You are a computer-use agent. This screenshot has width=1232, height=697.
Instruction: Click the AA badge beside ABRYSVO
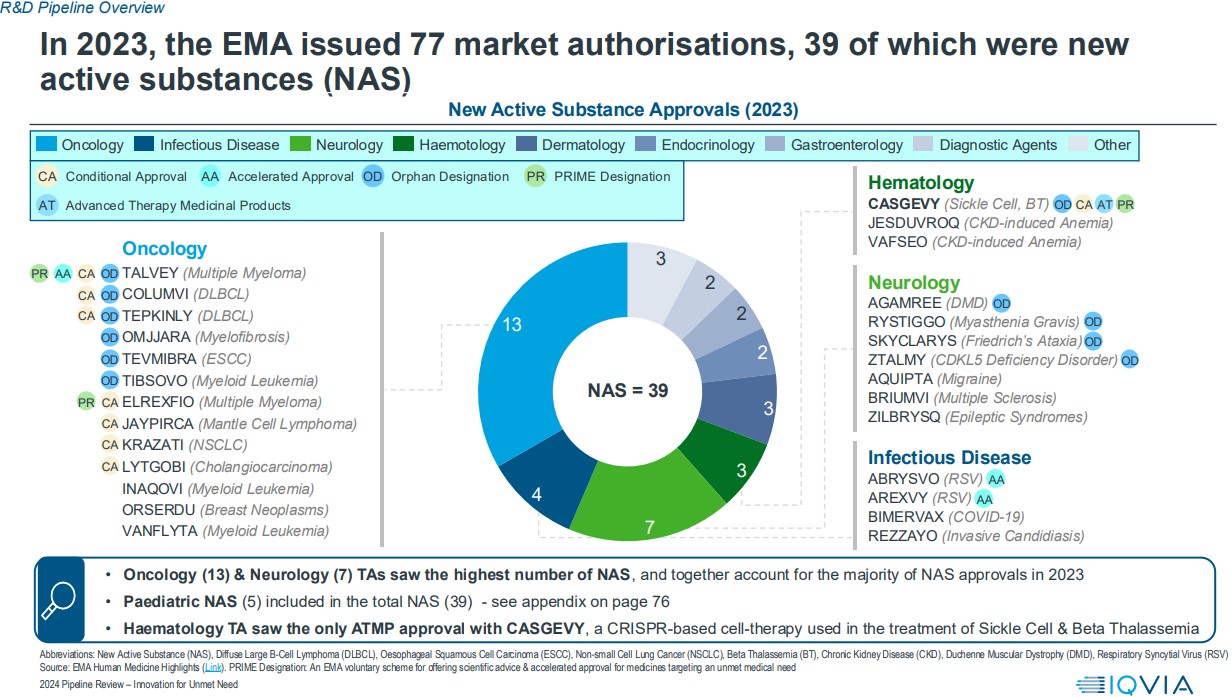click(996, 478)
